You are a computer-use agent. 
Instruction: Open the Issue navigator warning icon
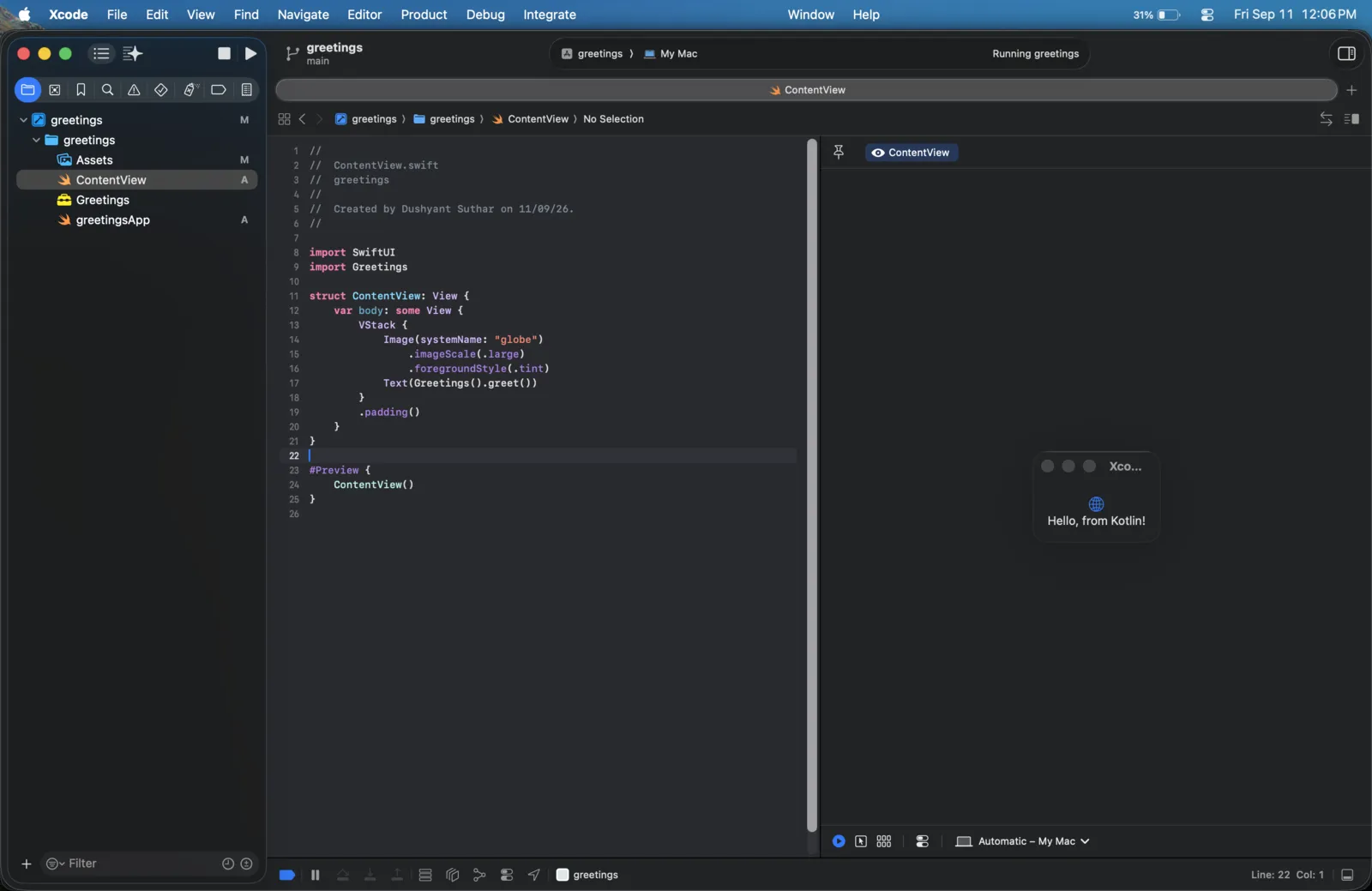click(x=135, y=90)
